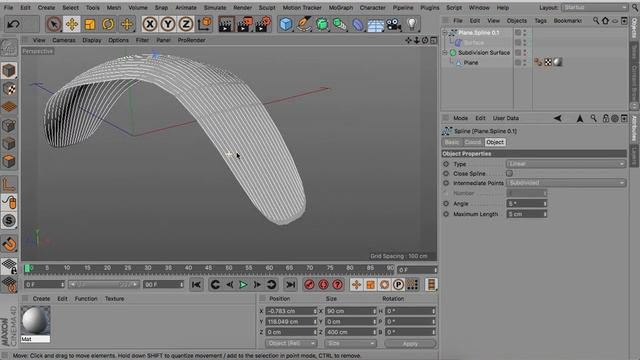Activate the Scale tool
This screenshot has height=360, width=640.
[x=90, y=24]
